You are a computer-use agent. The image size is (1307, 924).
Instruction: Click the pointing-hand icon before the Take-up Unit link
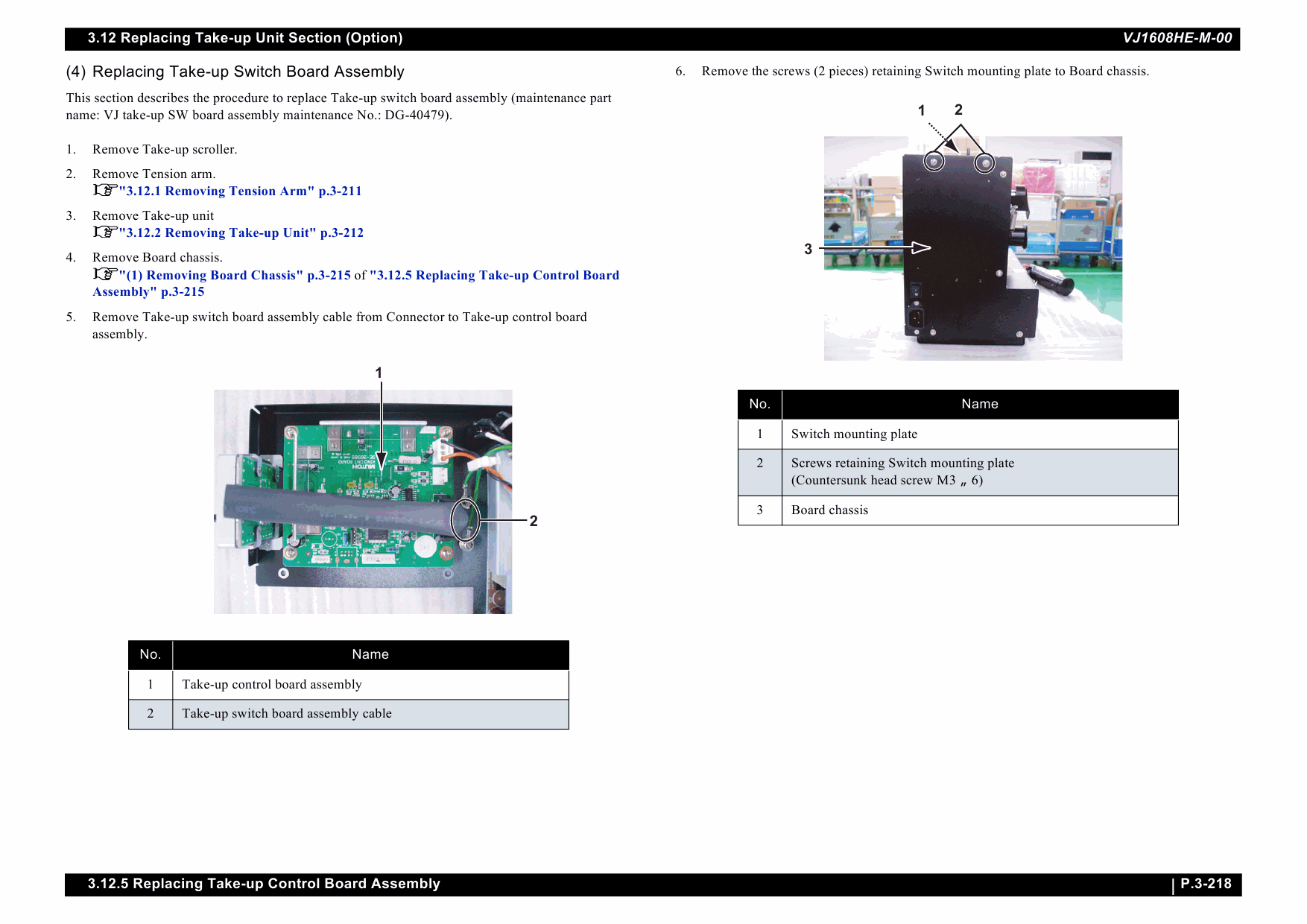click(x=105, y=232)
